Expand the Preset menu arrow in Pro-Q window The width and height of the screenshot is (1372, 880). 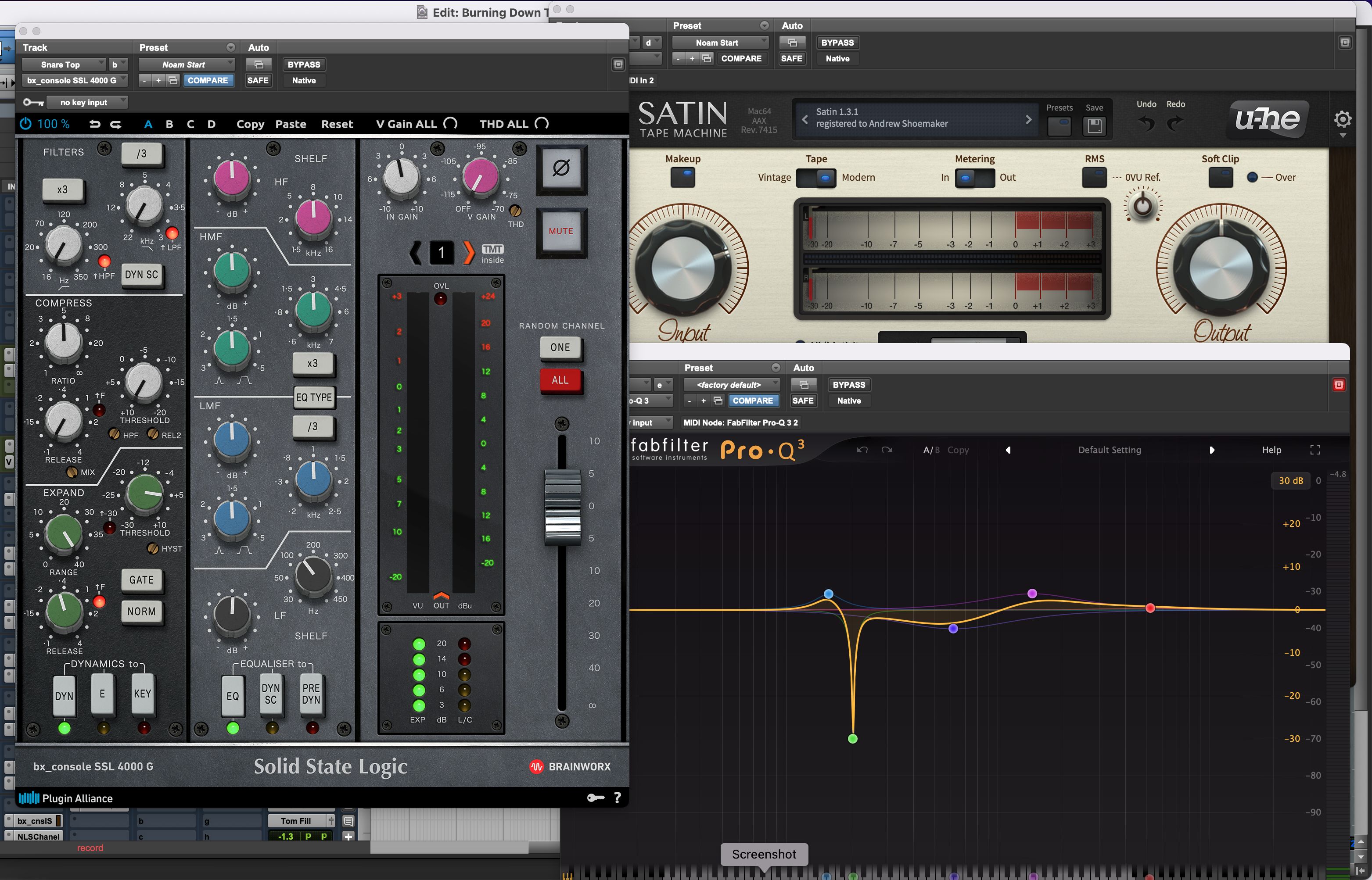pyautogui.click(x=776, y=368)
